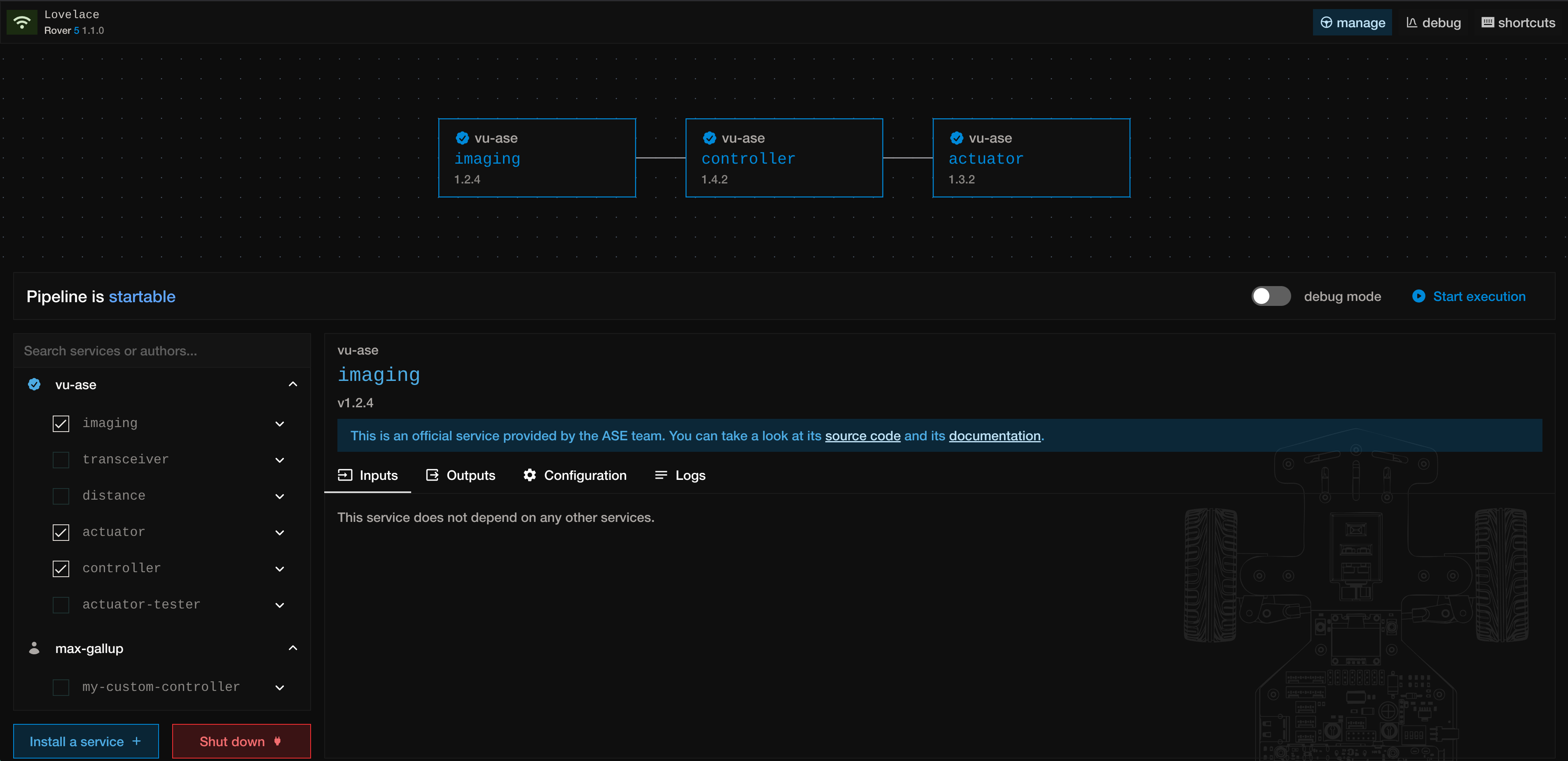This screenshot has width=1568, height=761.
Task: Open the imaging source code link
Action: pyautogui.click(x=862, y=436)
